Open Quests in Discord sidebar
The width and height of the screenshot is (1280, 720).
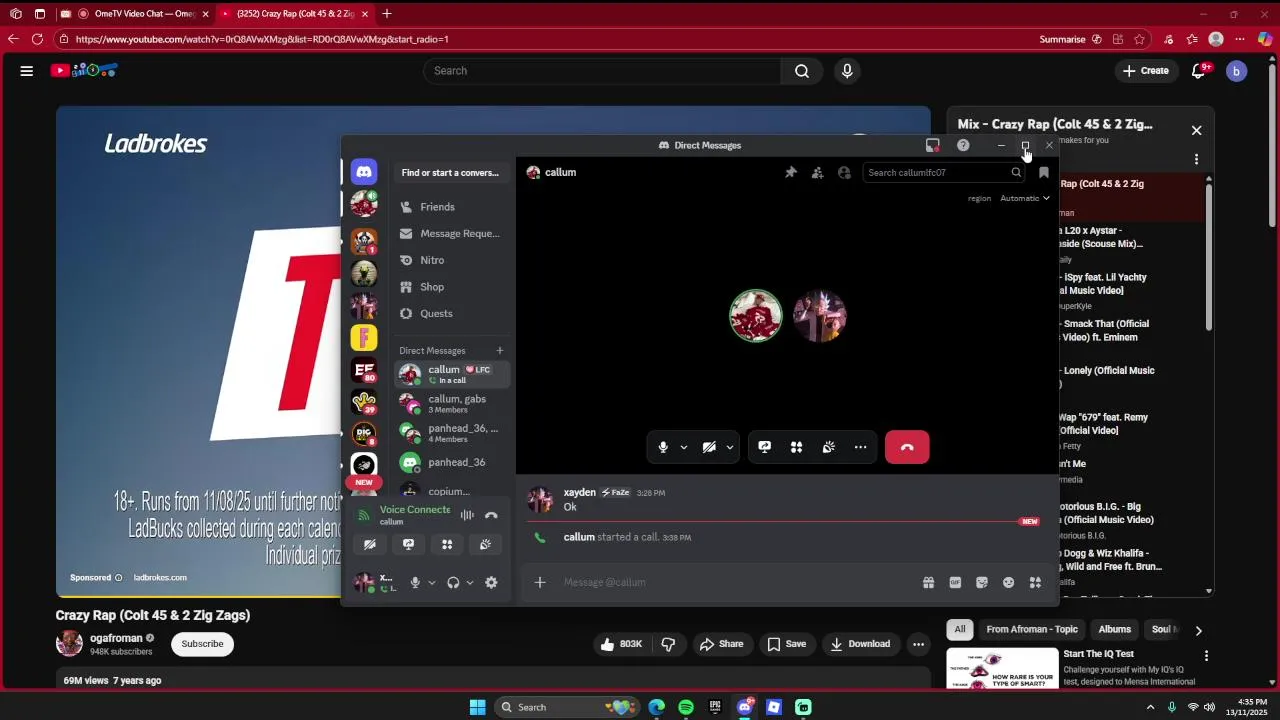(x=450, y=313)
